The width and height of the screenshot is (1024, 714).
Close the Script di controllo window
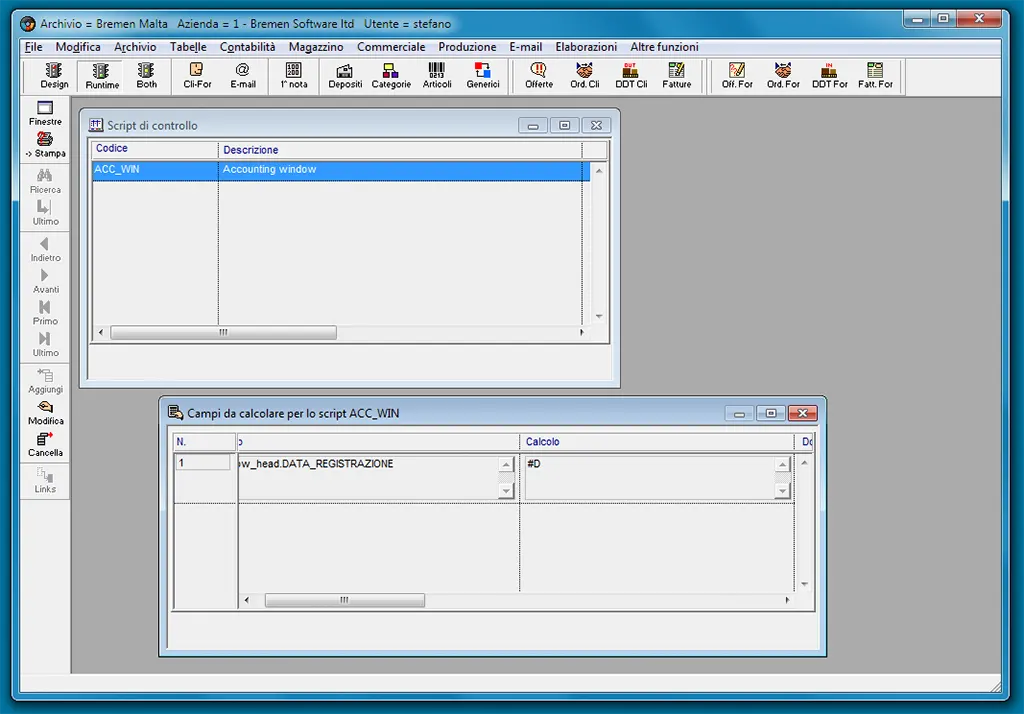tap(596, 125)
